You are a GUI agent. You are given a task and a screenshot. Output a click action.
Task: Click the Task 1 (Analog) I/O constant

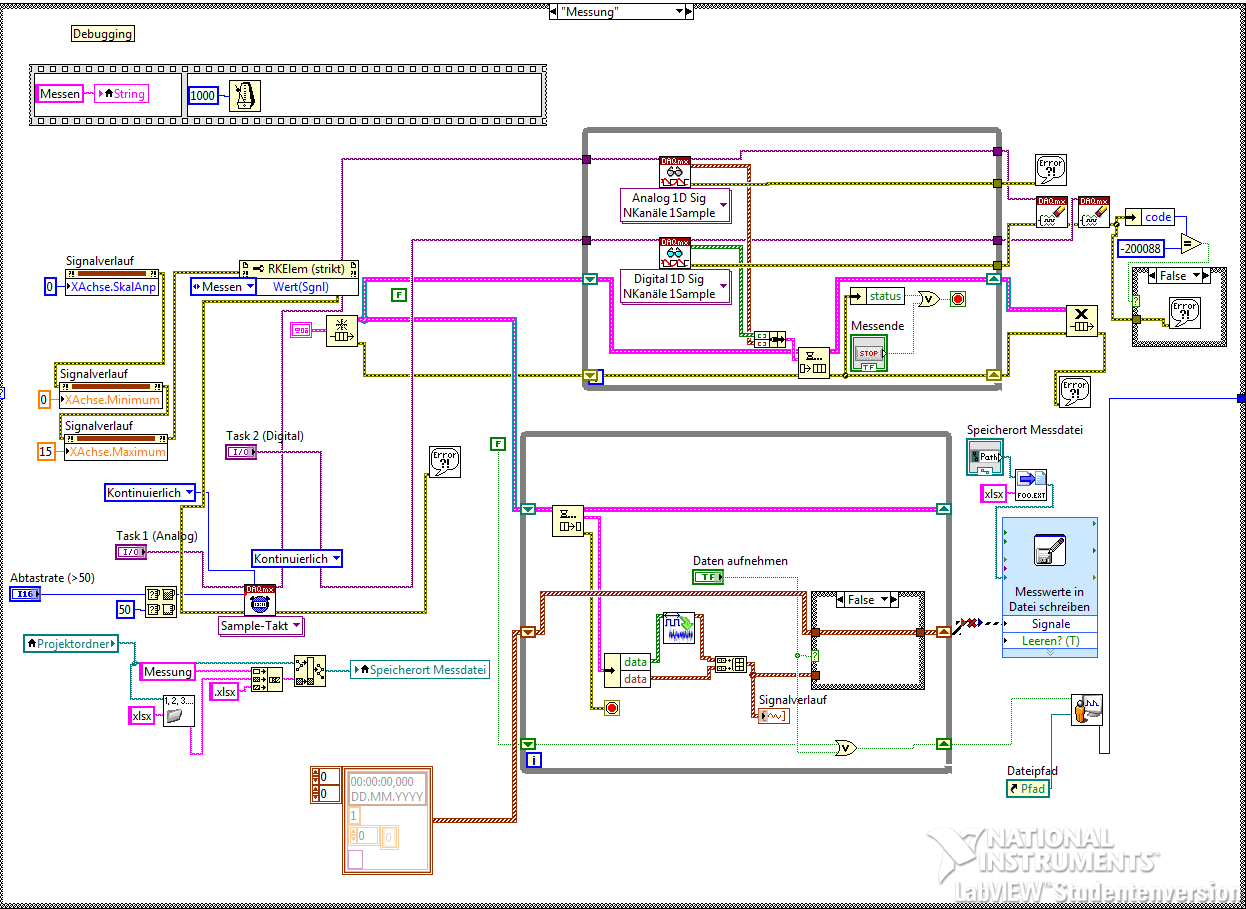click(131, 552)
